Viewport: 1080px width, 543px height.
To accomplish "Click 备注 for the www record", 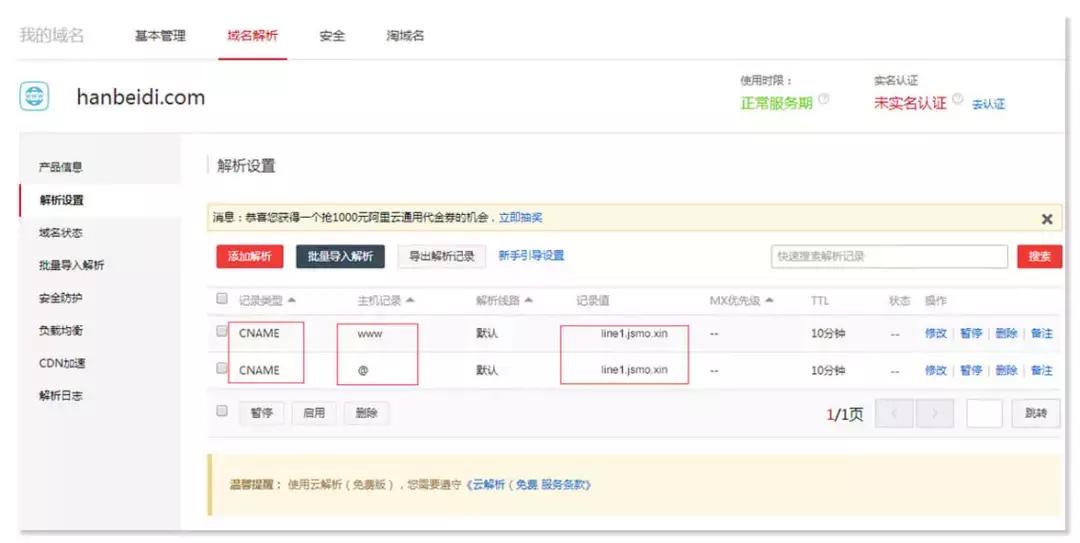I will [x=1041, y=334].
